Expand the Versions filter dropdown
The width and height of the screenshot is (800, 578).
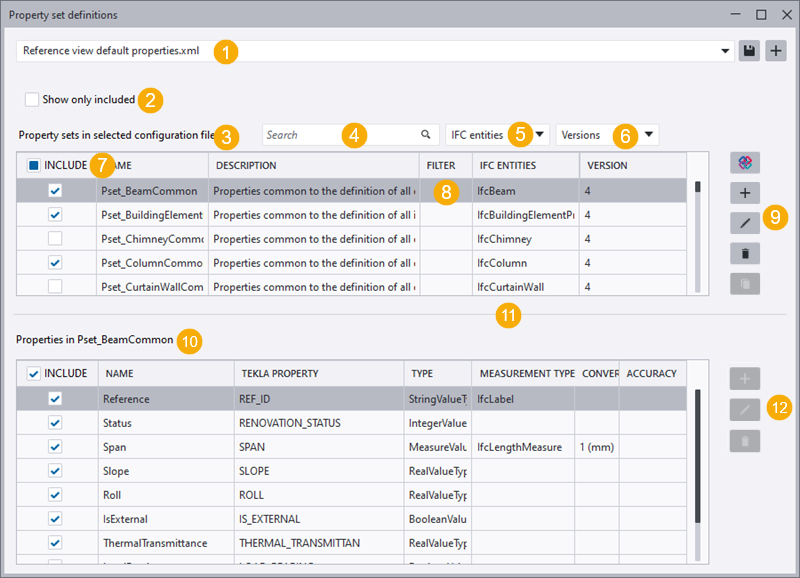click(649, 134)
